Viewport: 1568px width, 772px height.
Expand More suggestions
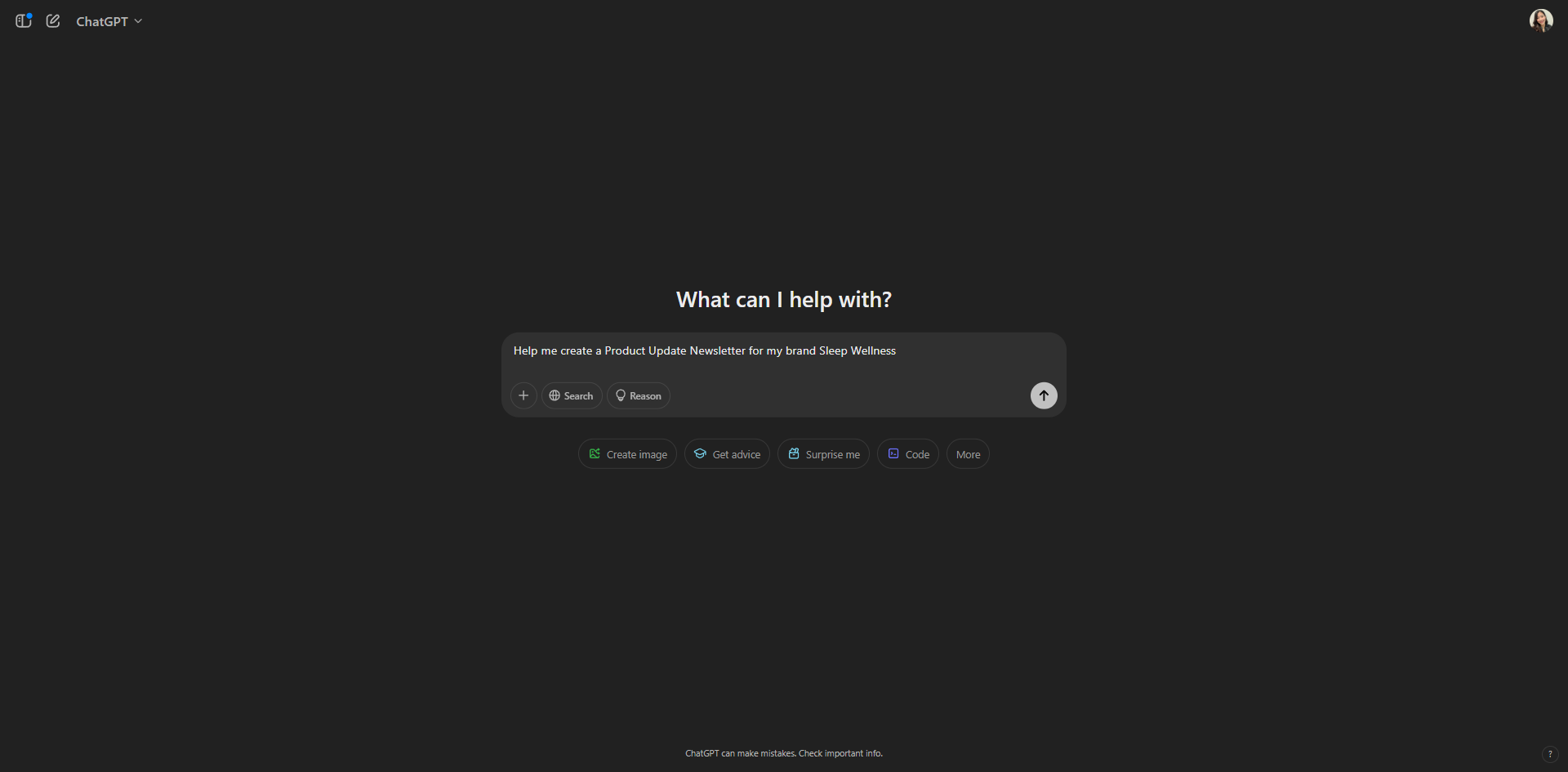(x=968, y=454)
